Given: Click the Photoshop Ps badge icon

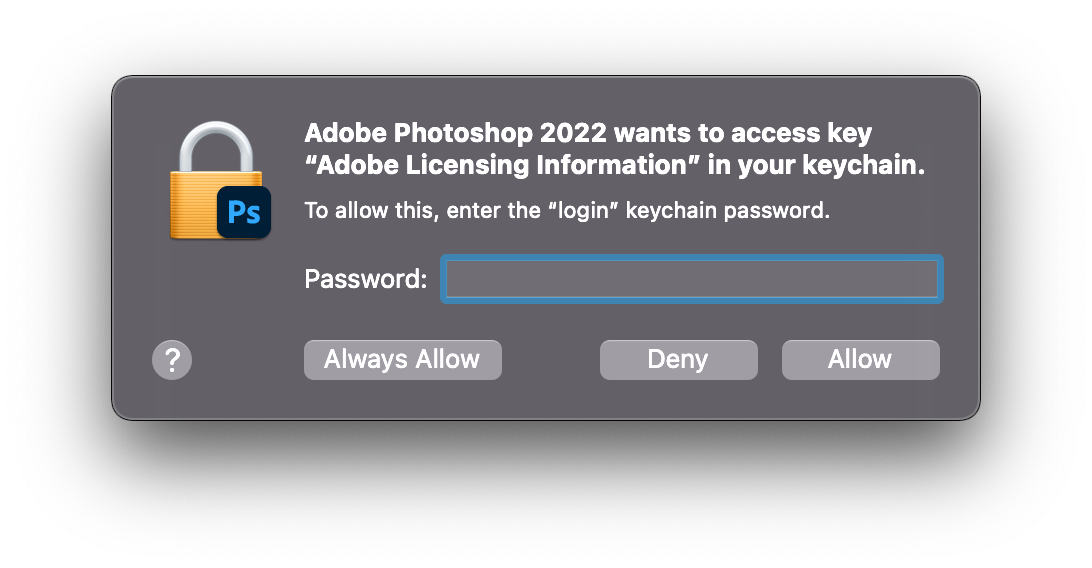Looking at the screenshot, I should (244, 212).
